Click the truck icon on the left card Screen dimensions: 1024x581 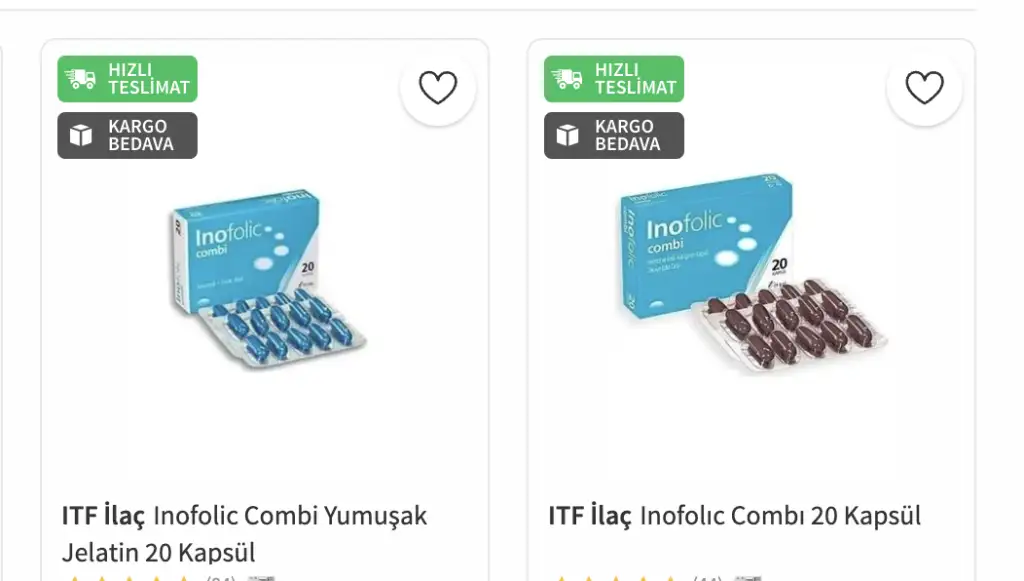coord(80,79)
